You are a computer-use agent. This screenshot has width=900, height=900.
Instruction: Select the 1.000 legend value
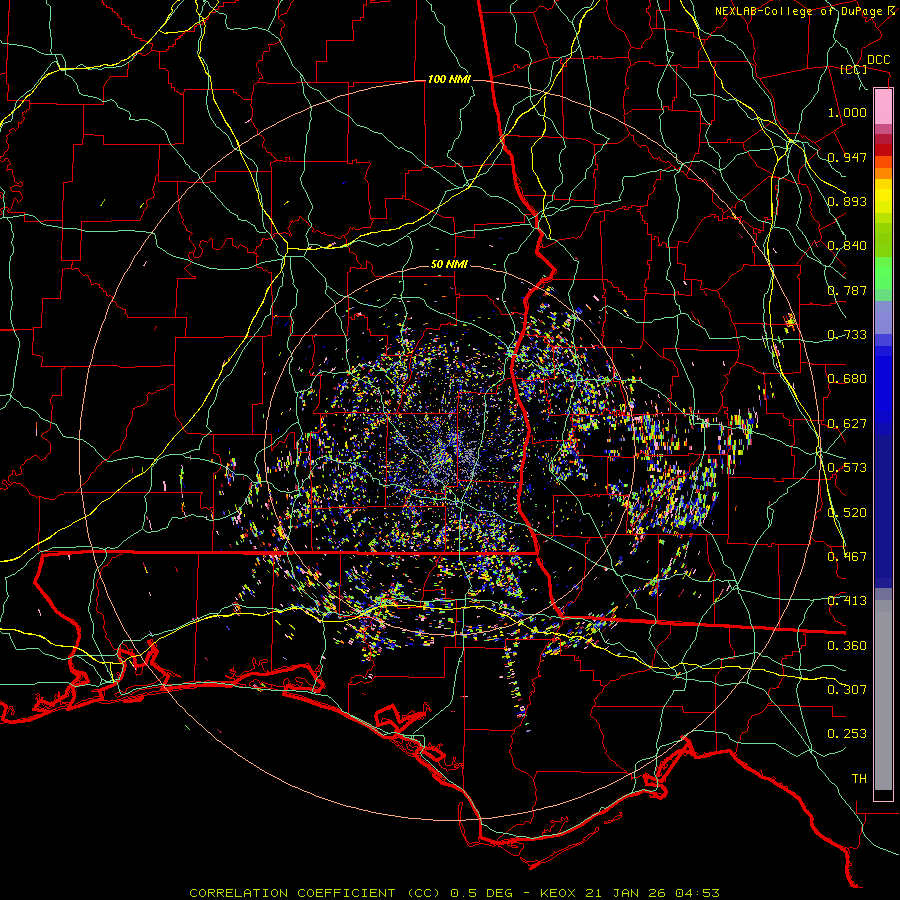pos(847,112)
